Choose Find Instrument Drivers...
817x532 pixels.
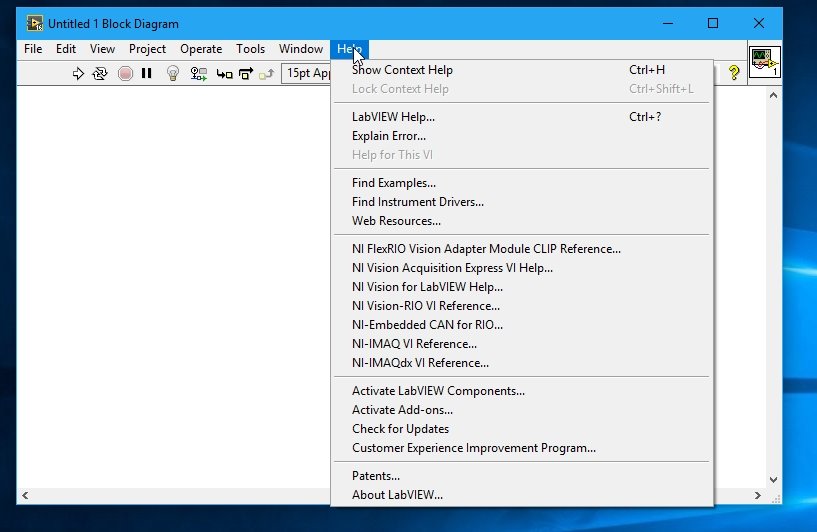click(522, 202)
